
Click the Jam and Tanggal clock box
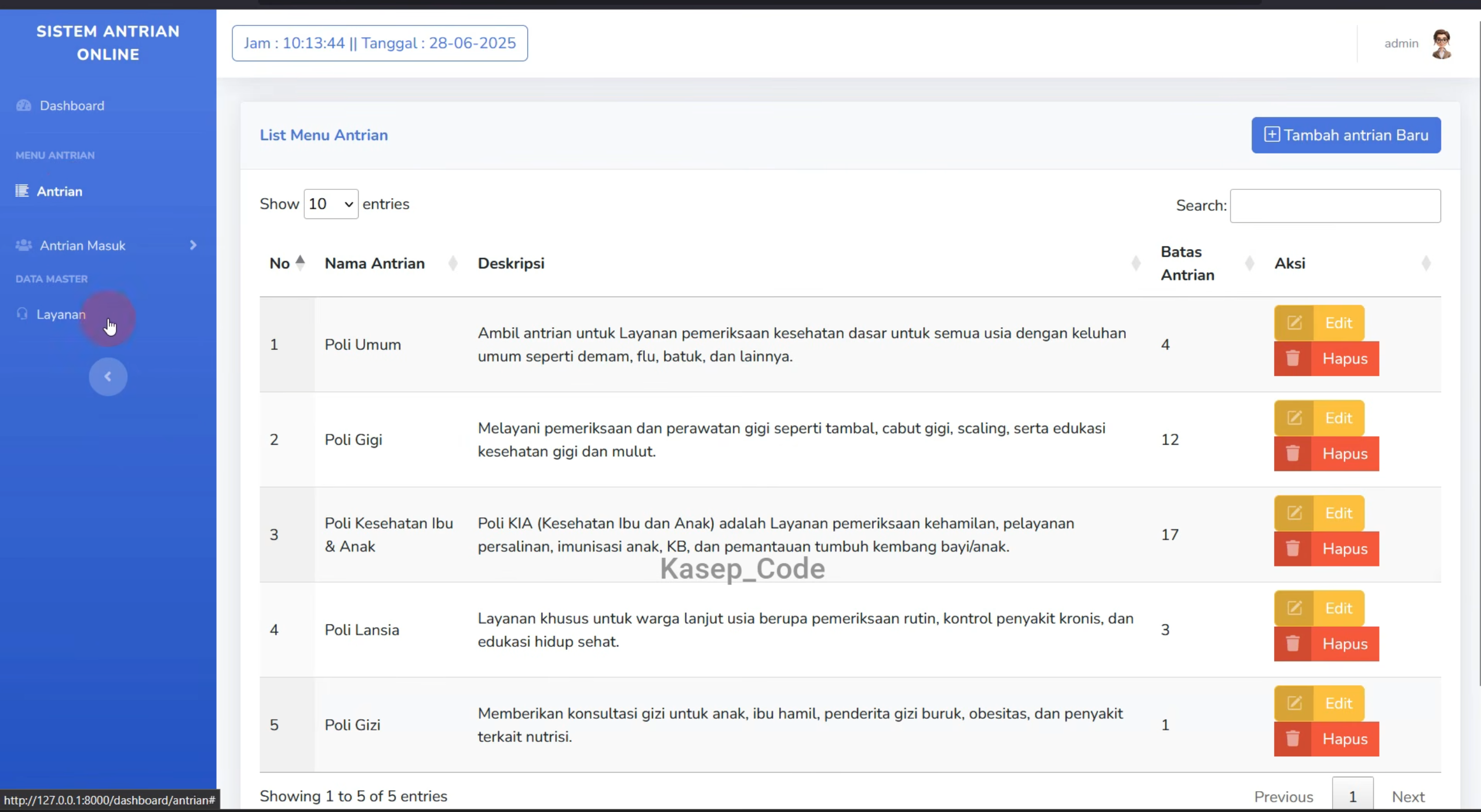pyautogui.click(x=380, y=43)
